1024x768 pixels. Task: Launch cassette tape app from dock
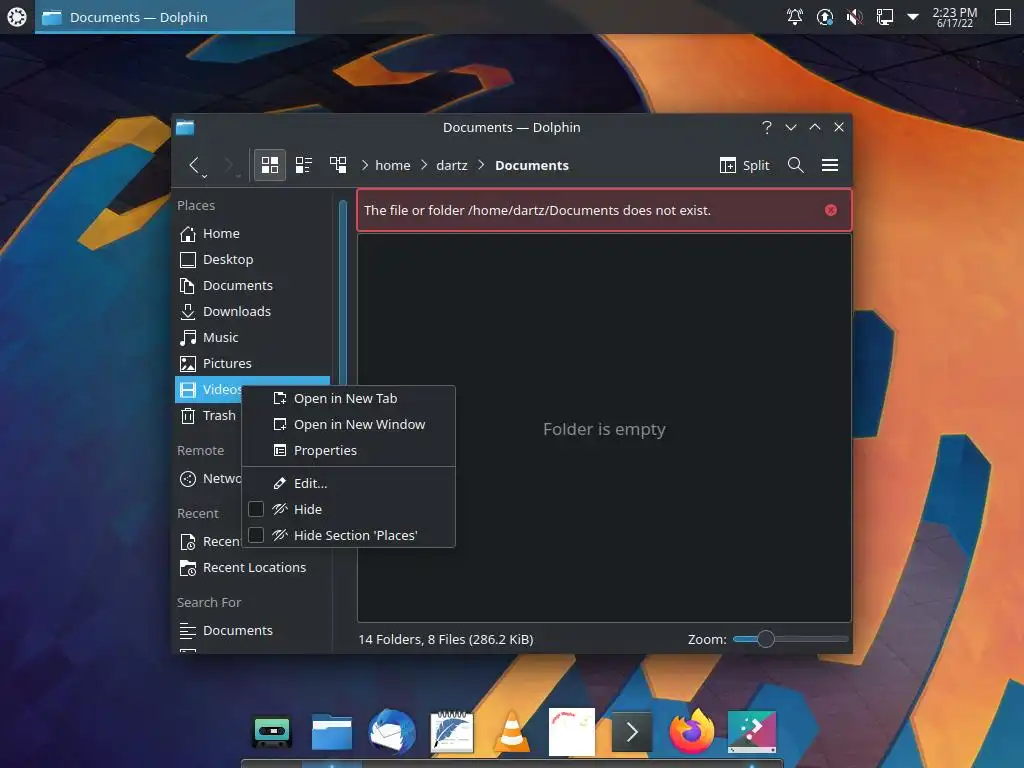click(x=272, y=732)
